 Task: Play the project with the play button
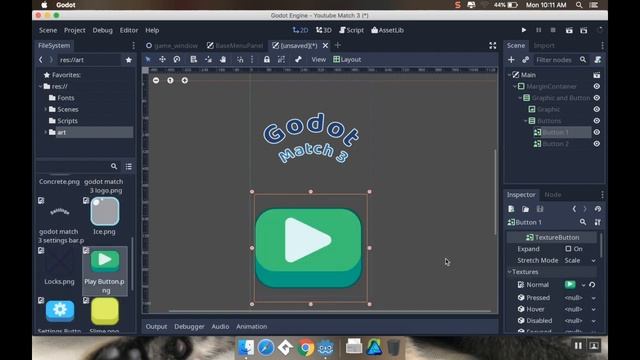coord(524,30)
